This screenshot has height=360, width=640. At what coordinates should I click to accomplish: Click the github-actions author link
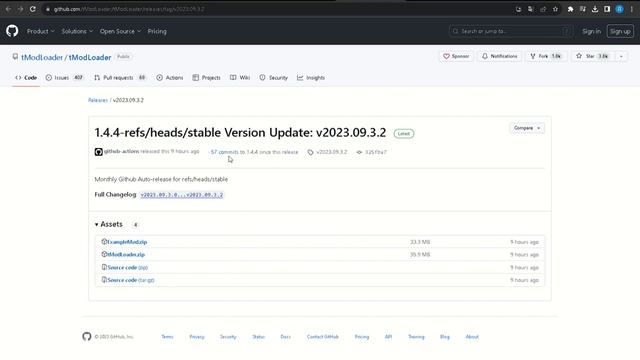click(x=121, y=151)
